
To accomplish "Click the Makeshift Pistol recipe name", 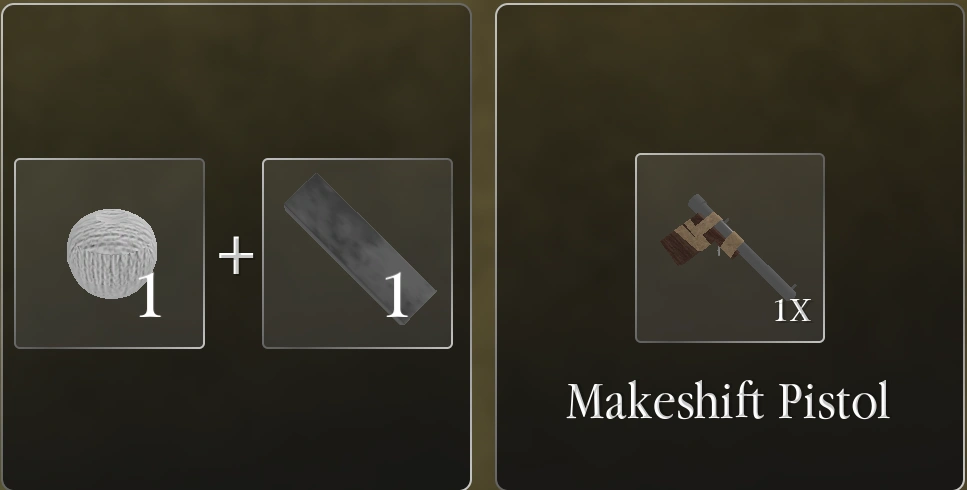I will [728, 402].
